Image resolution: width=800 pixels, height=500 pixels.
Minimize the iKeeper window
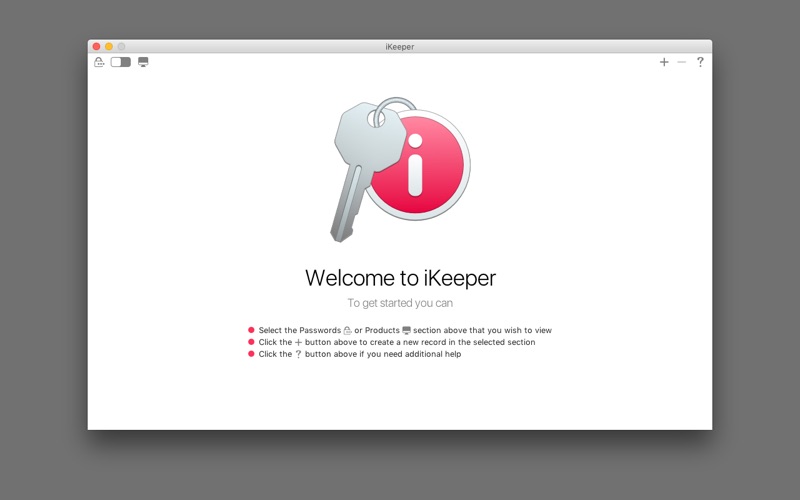109,46
